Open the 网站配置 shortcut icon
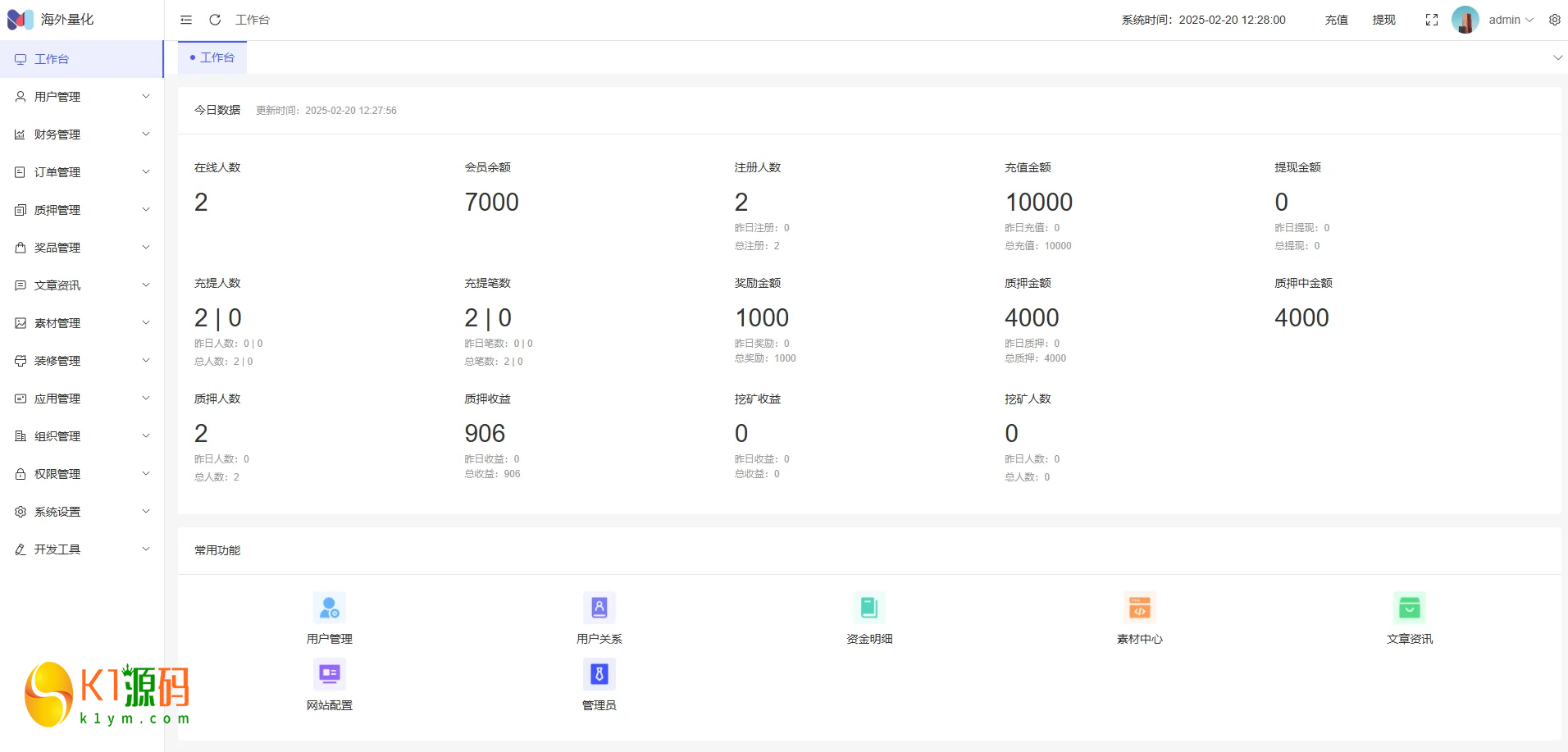Viewport: 1568px width, 752px height. pos(330,674)
